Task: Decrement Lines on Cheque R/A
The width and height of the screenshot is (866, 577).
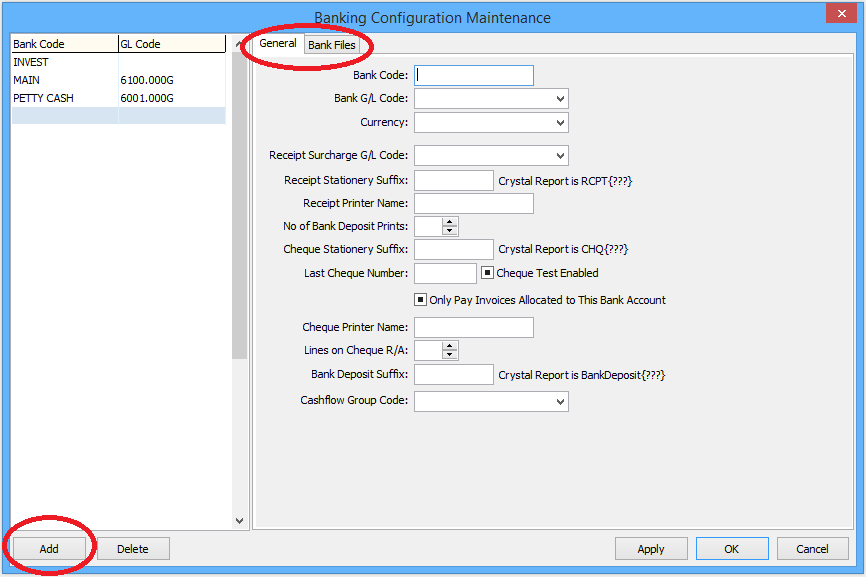Action: coord(450,354)
